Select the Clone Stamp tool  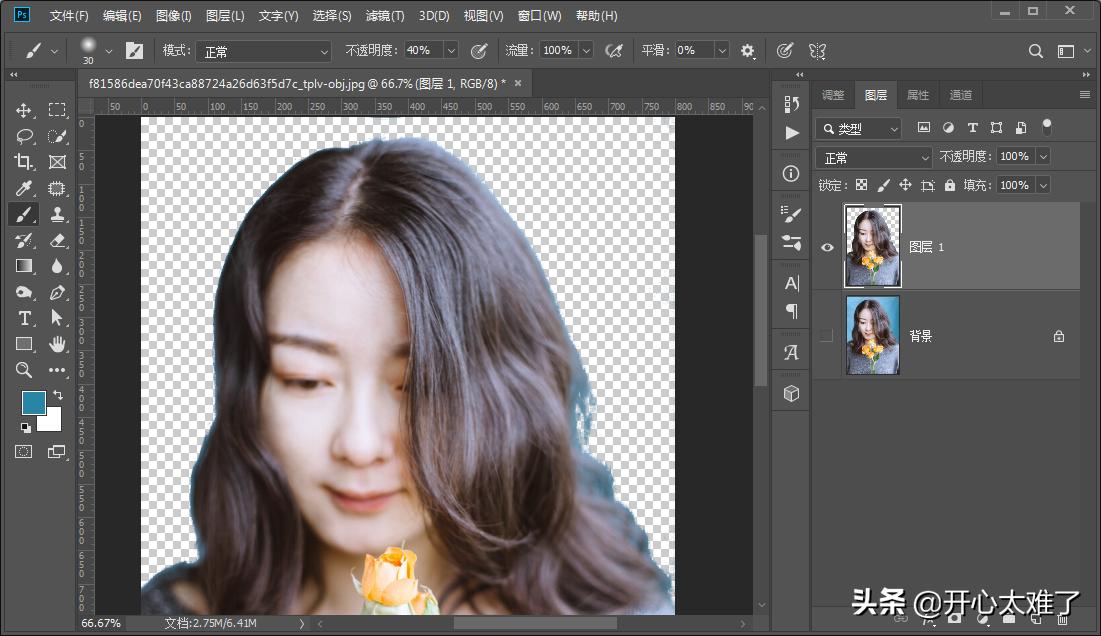click(x=57, y=214)
